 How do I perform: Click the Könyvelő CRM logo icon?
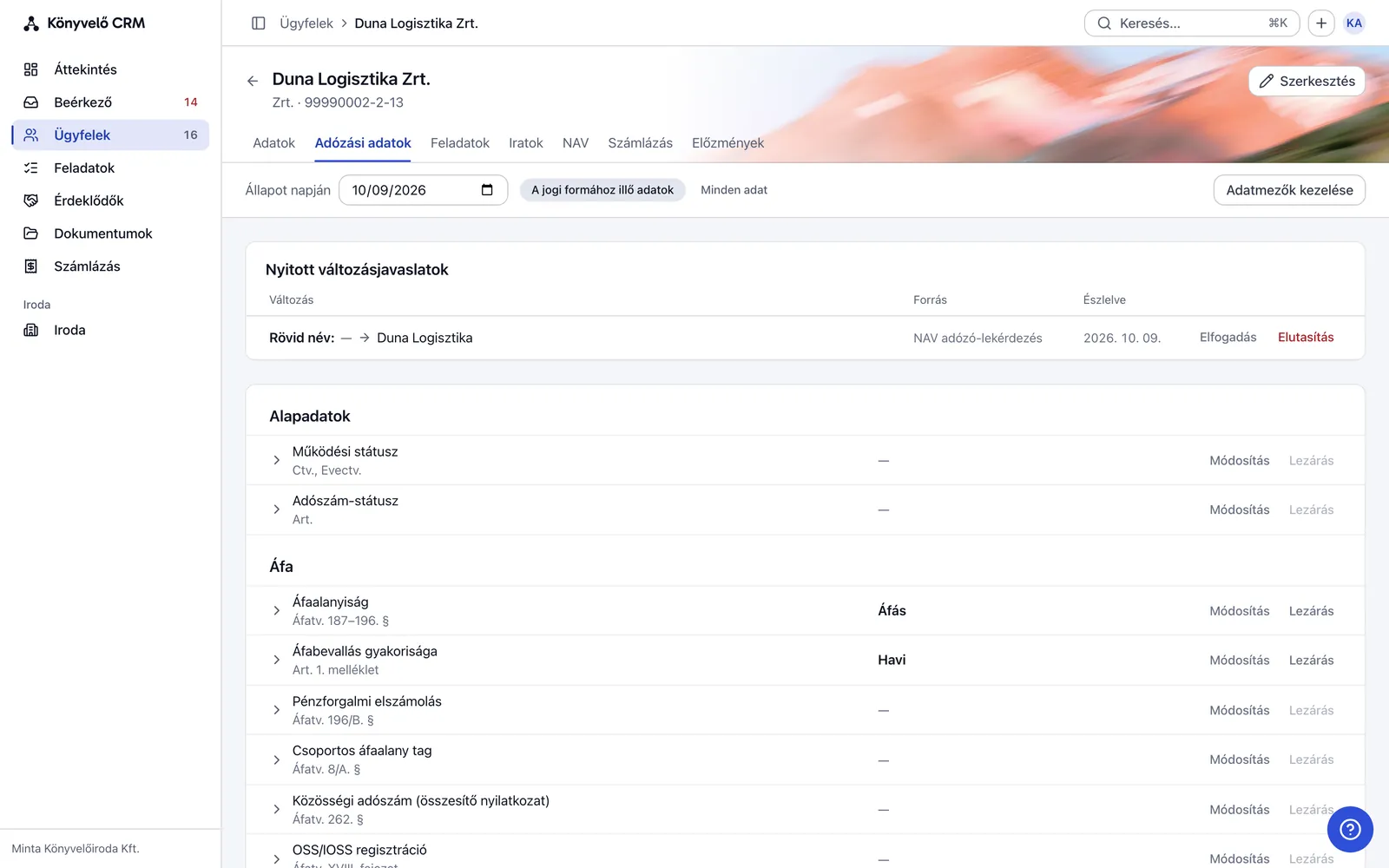coord(31,23)
